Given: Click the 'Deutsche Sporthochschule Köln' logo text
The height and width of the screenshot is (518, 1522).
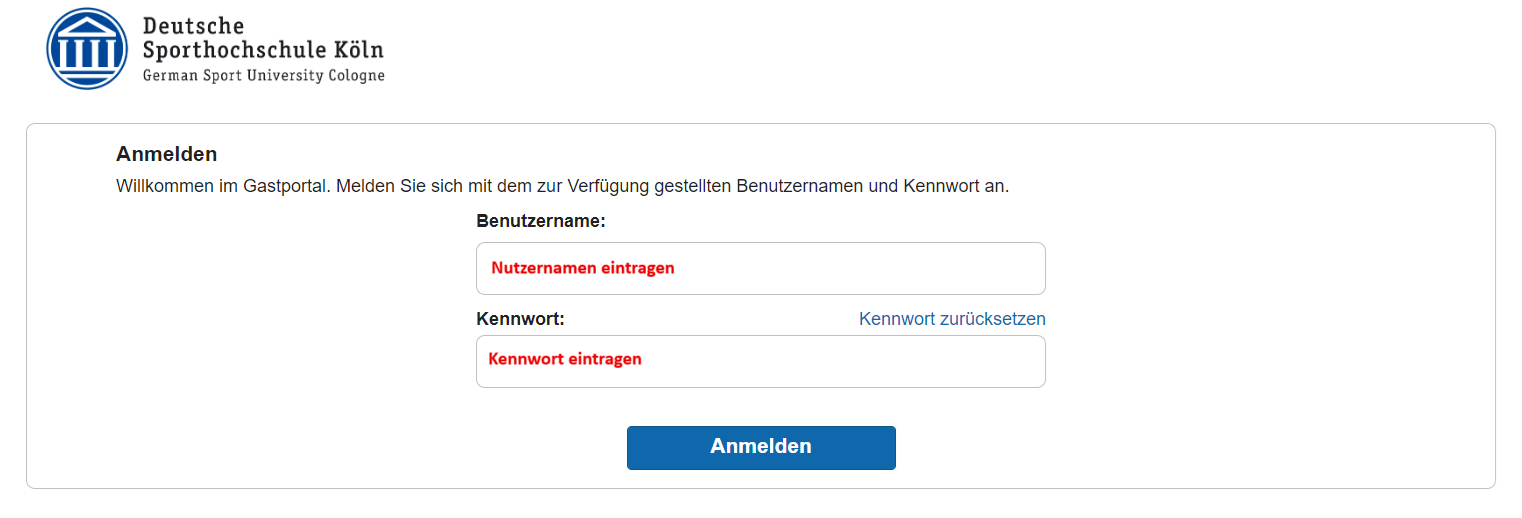Looking at the screenshot, I should (x=263, y=38).
